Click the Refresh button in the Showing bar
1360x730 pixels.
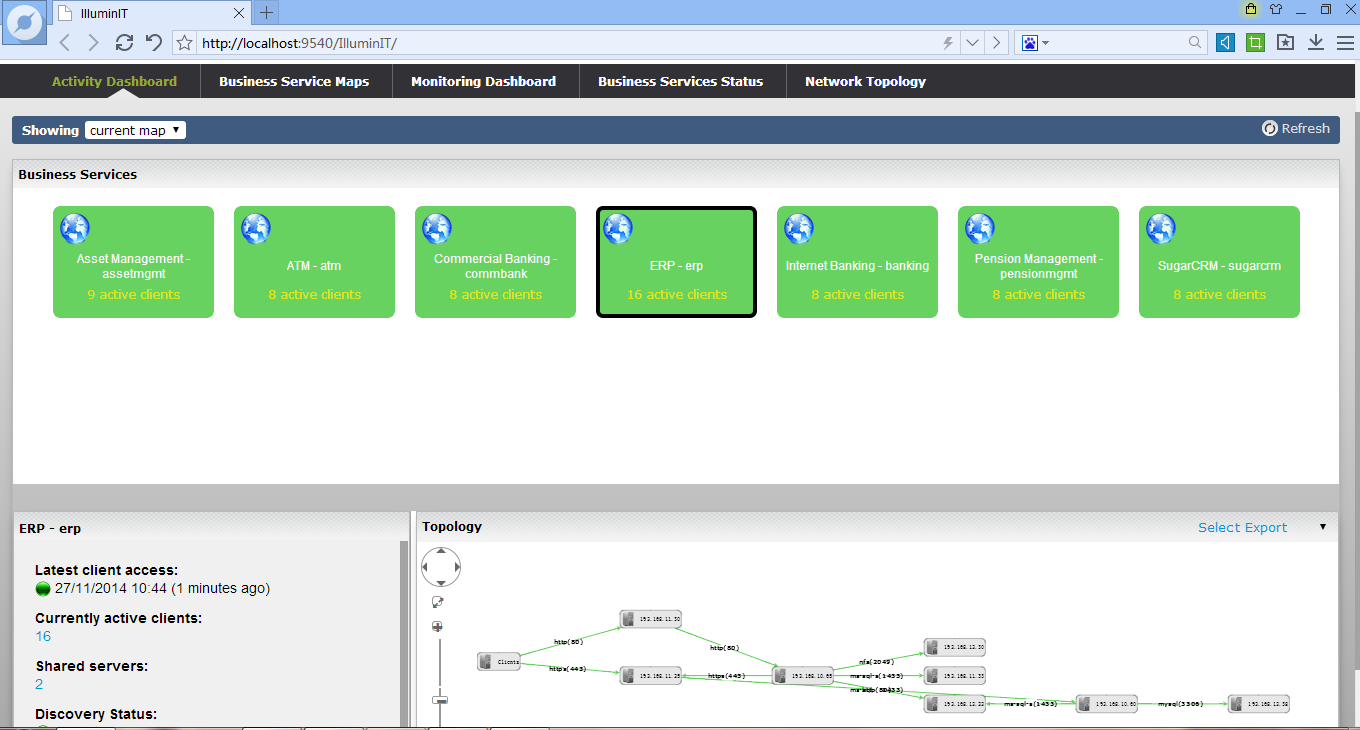coord(1296,128)
